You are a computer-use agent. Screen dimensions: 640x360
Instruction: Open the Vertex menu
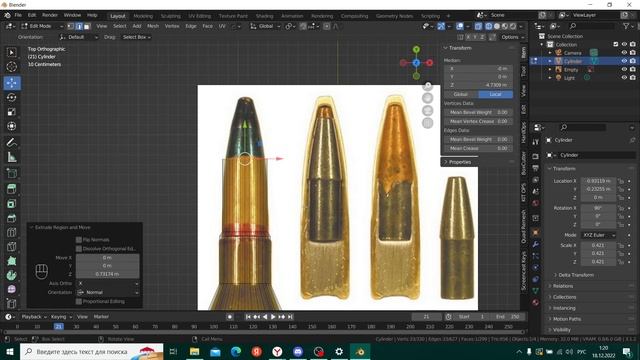pyautogui.click(x=172, y=26)
